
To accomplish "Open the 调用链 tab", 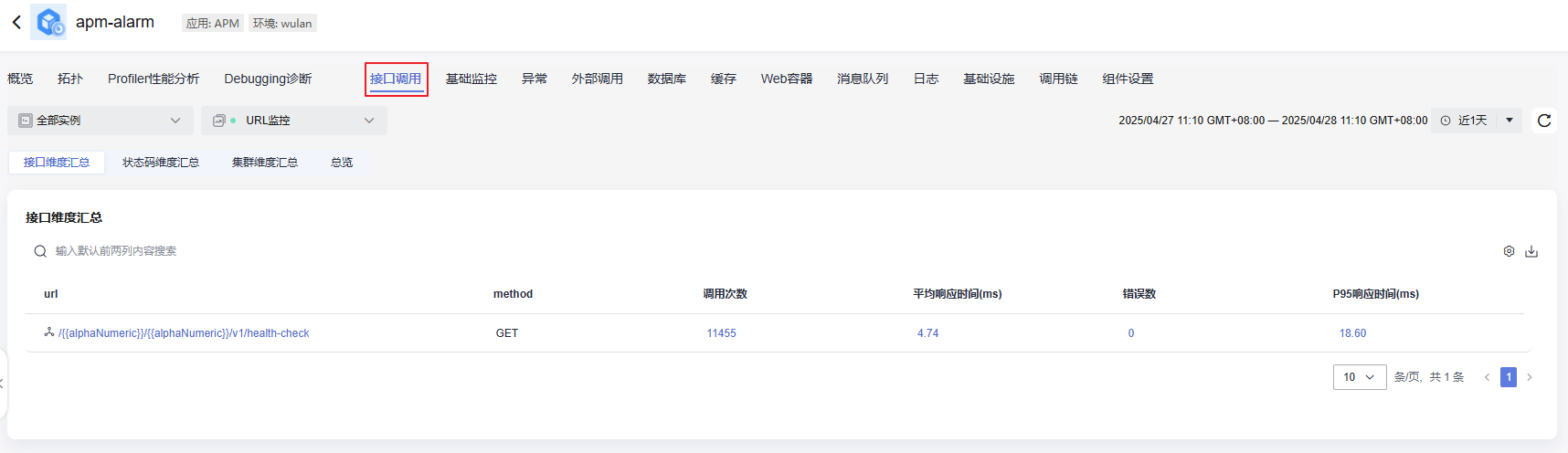I will pos(1058,79).
